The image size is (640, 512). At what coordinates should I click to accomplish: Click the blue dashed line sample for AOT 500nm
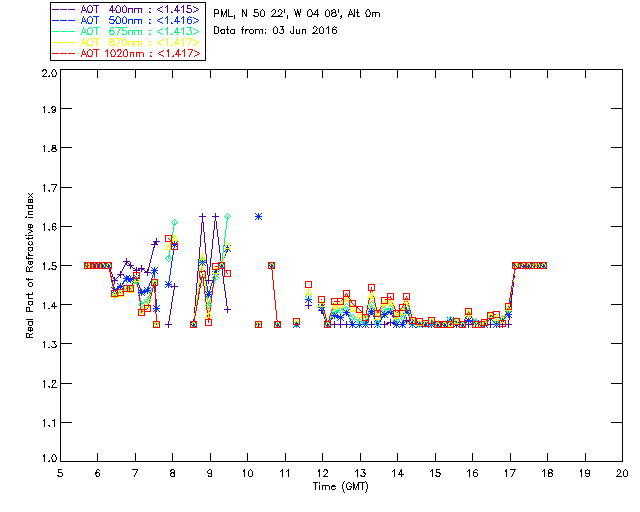click(x=64, y=20)
